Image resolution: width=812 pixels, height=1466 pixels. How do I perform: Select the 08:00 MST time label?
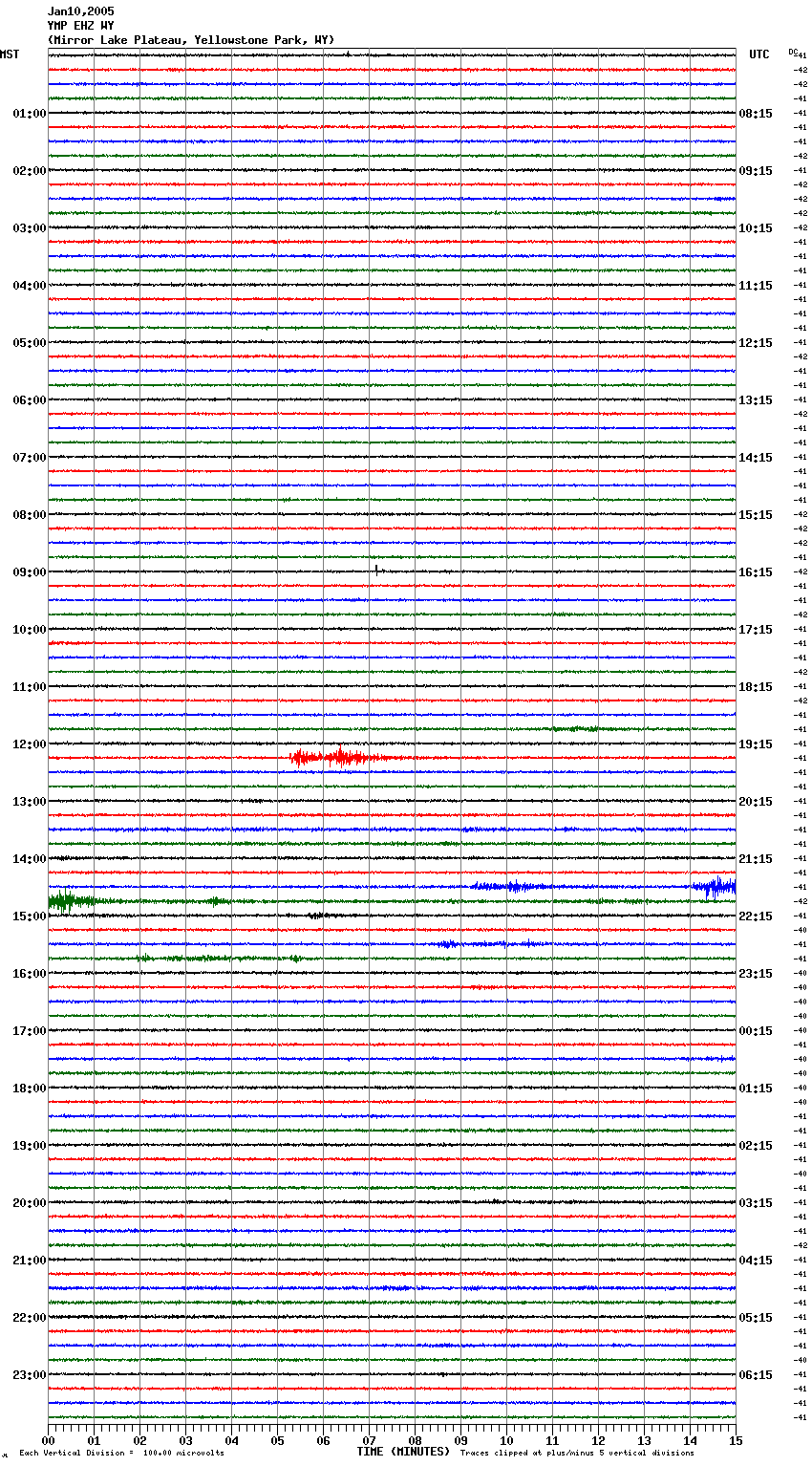pyautogui.click(x=30, y=515)
